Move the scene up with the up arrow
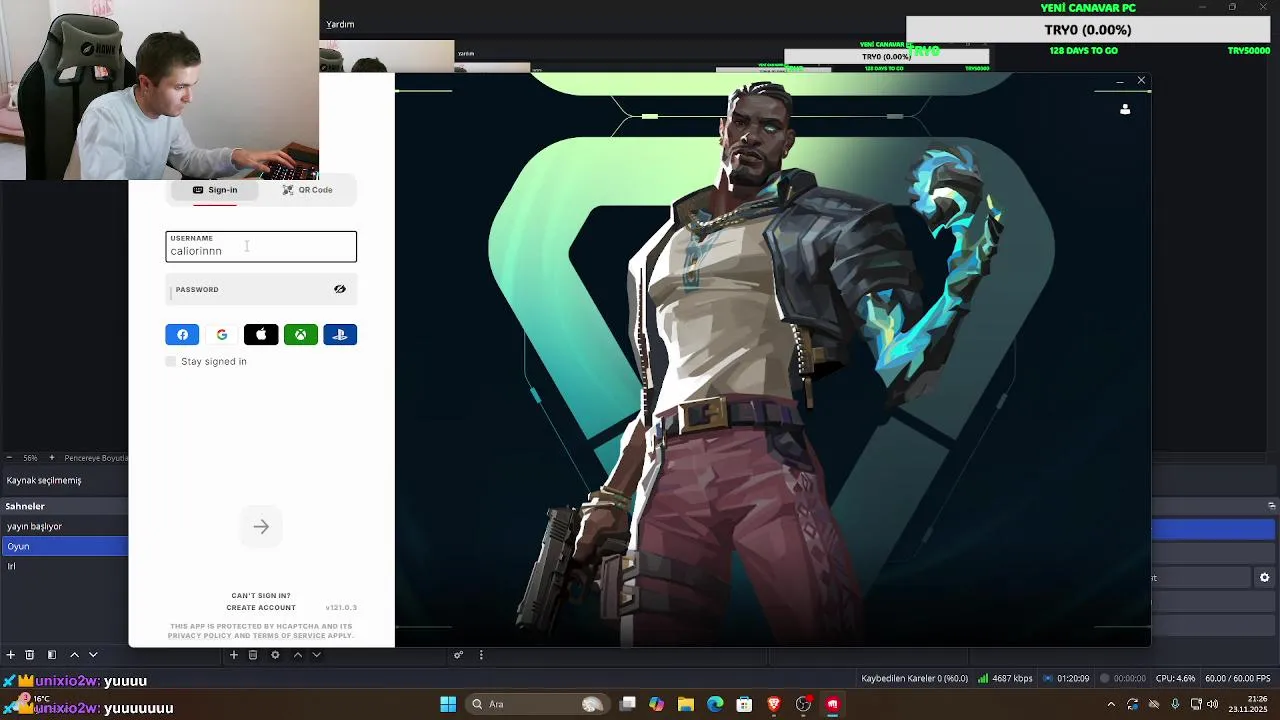1280x720 pixels. (x=74, y=655)
